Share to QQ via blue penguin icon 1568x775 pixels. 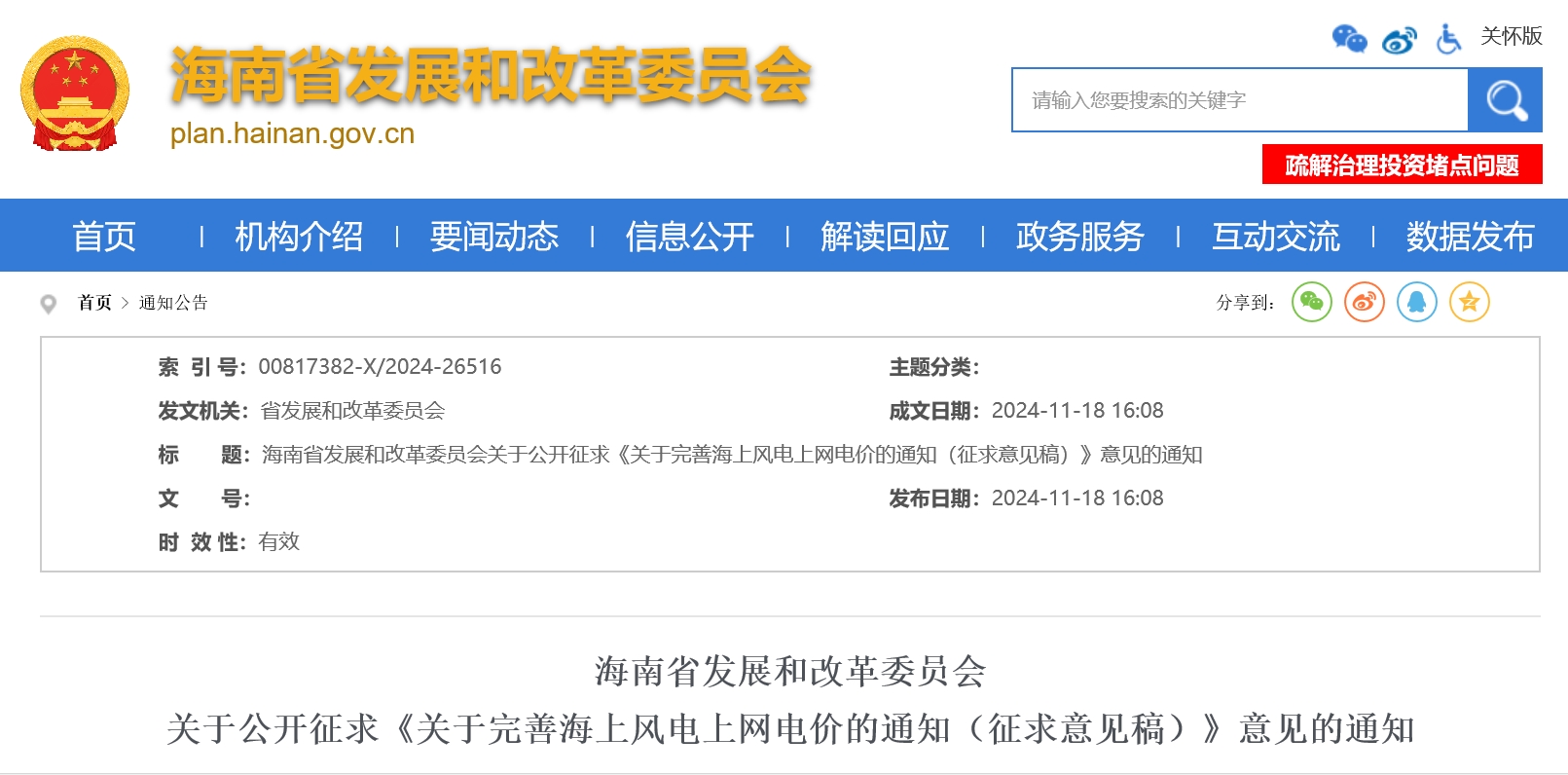click(1416, 302)
